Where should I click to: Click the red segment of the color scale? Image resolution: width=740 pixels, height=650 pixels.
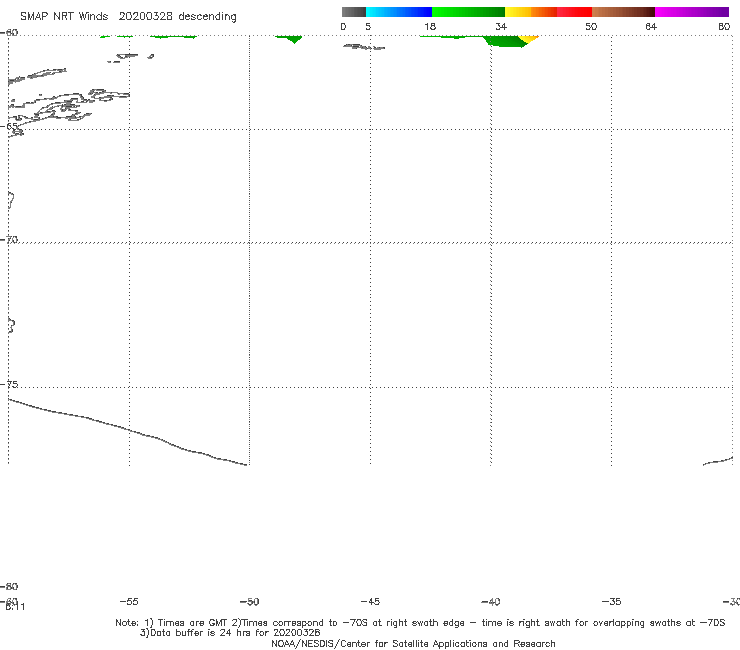coord(574,12)
